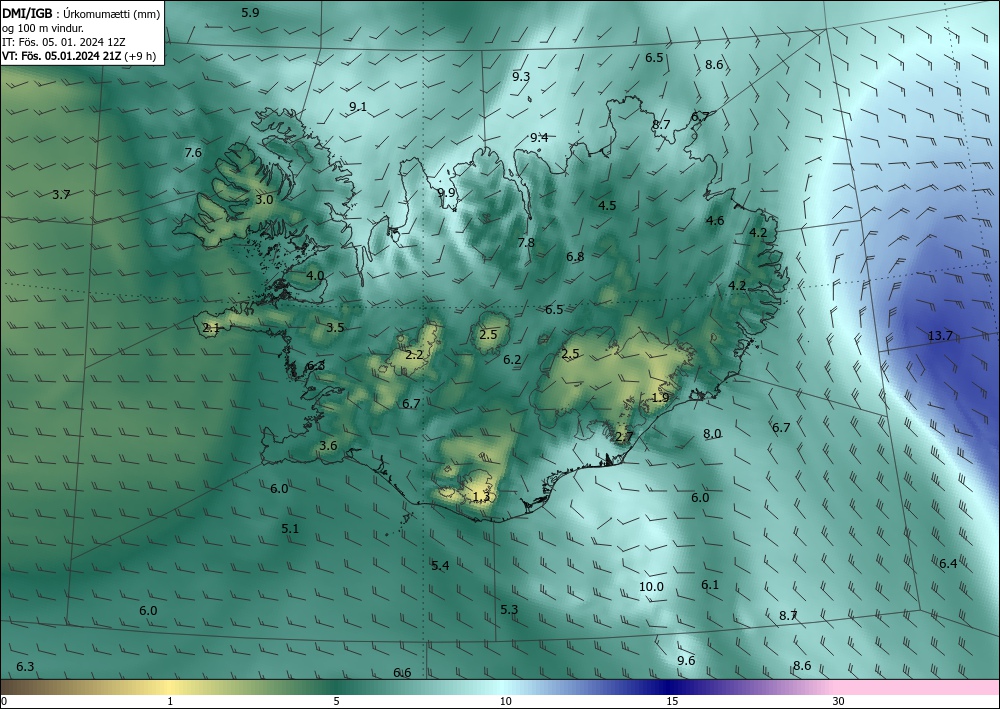The width and height of the screenshot is (1000, 709).
Task: Select the 4.6 value on the map
Action: (x=715, y=221)
